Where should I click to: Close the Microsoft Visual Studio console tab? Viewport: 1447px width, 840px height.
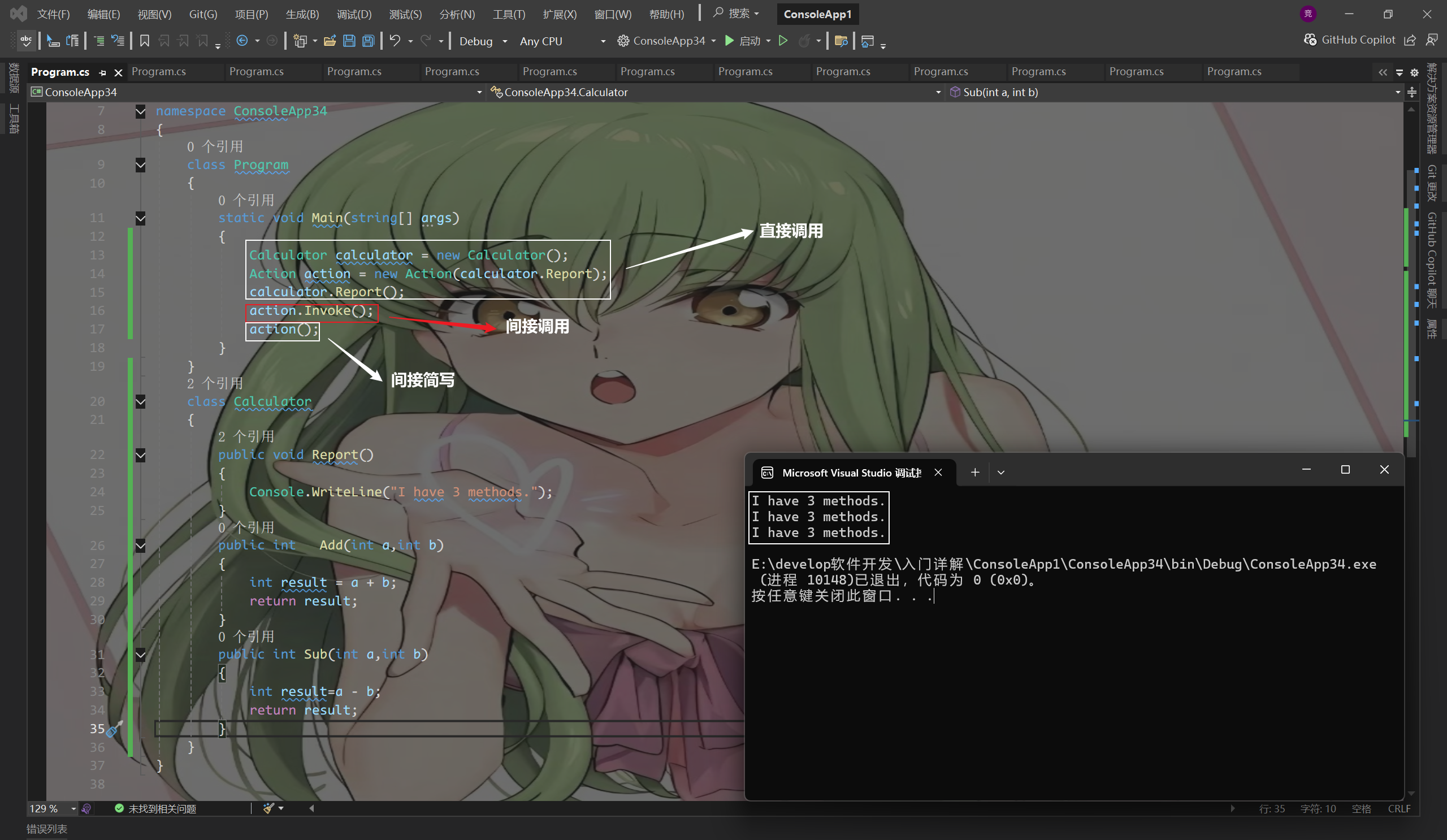point(938,472)
